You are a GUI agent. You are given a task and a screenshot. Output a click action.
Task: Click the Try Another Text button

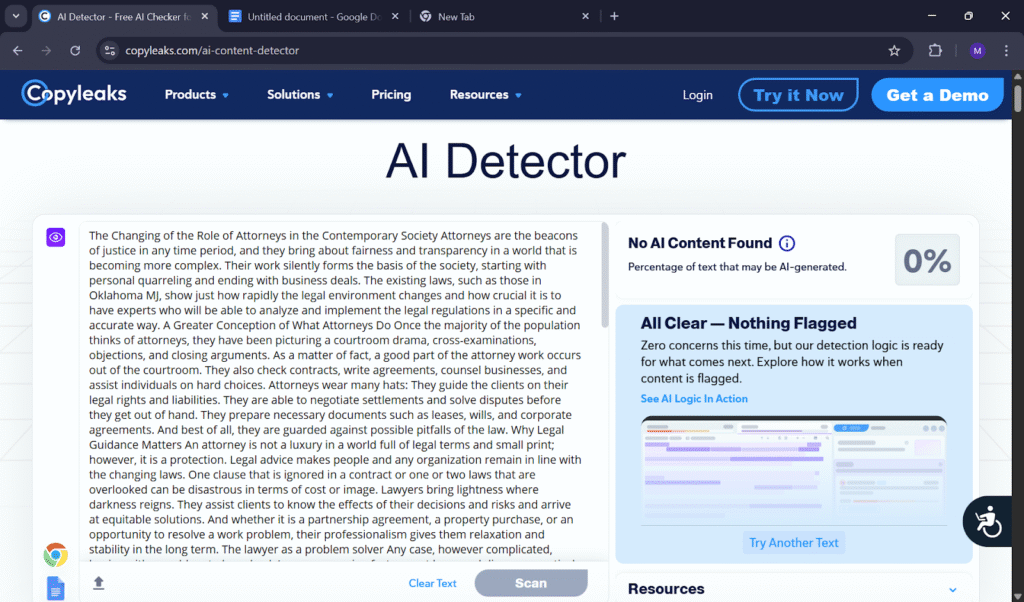point(794,543)
